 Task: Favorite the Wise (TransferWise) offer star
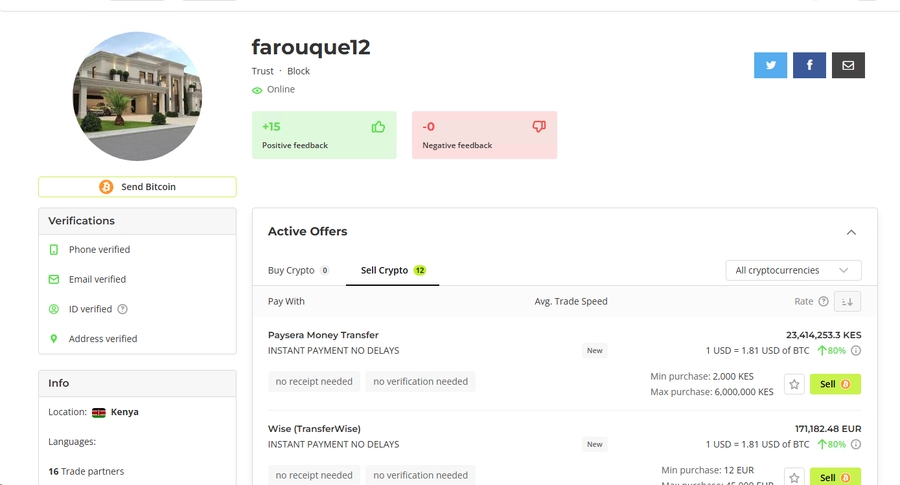coord(794,477)
